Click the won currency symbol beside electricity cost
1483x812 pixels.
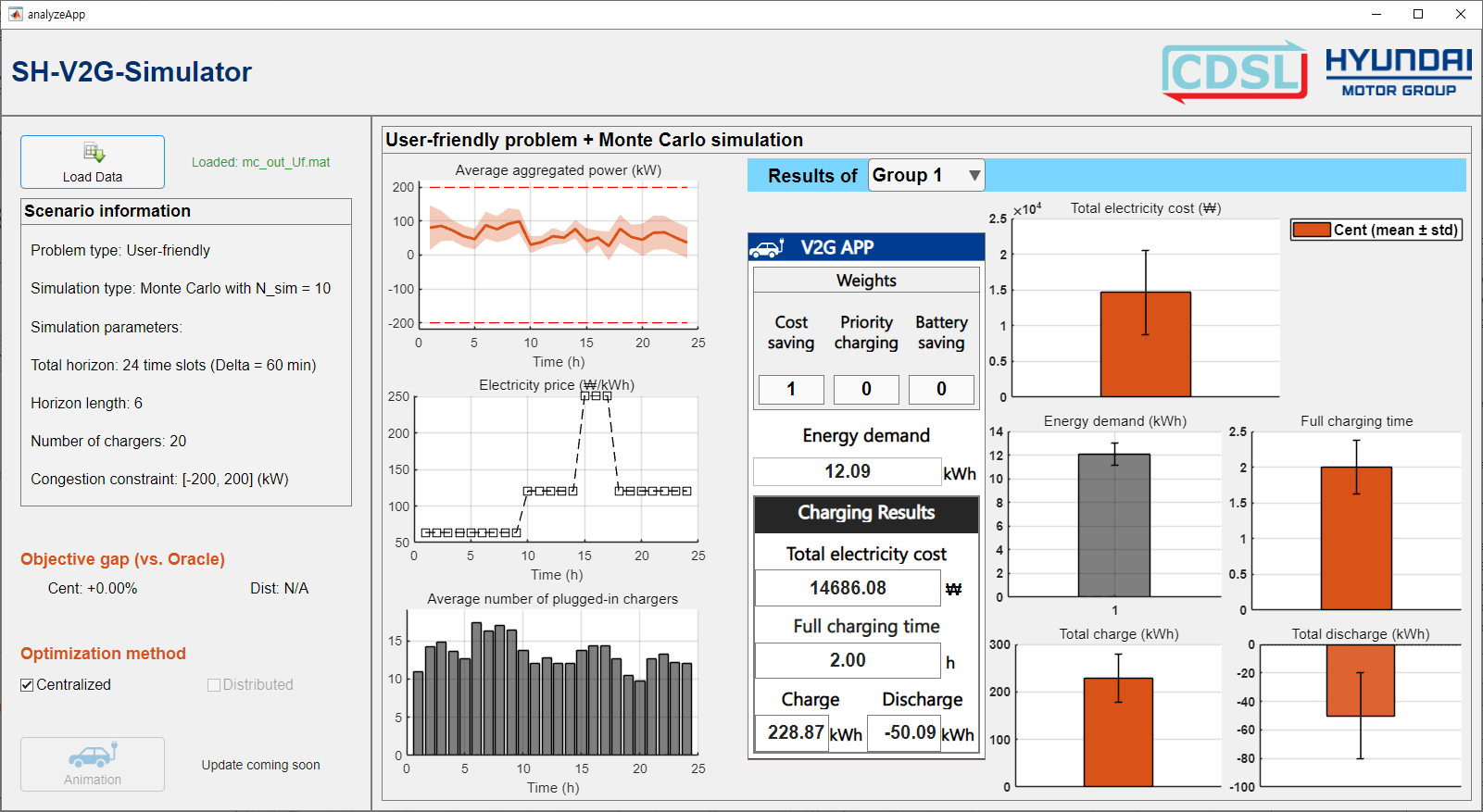pyautogui.click(x=953, y=589)
